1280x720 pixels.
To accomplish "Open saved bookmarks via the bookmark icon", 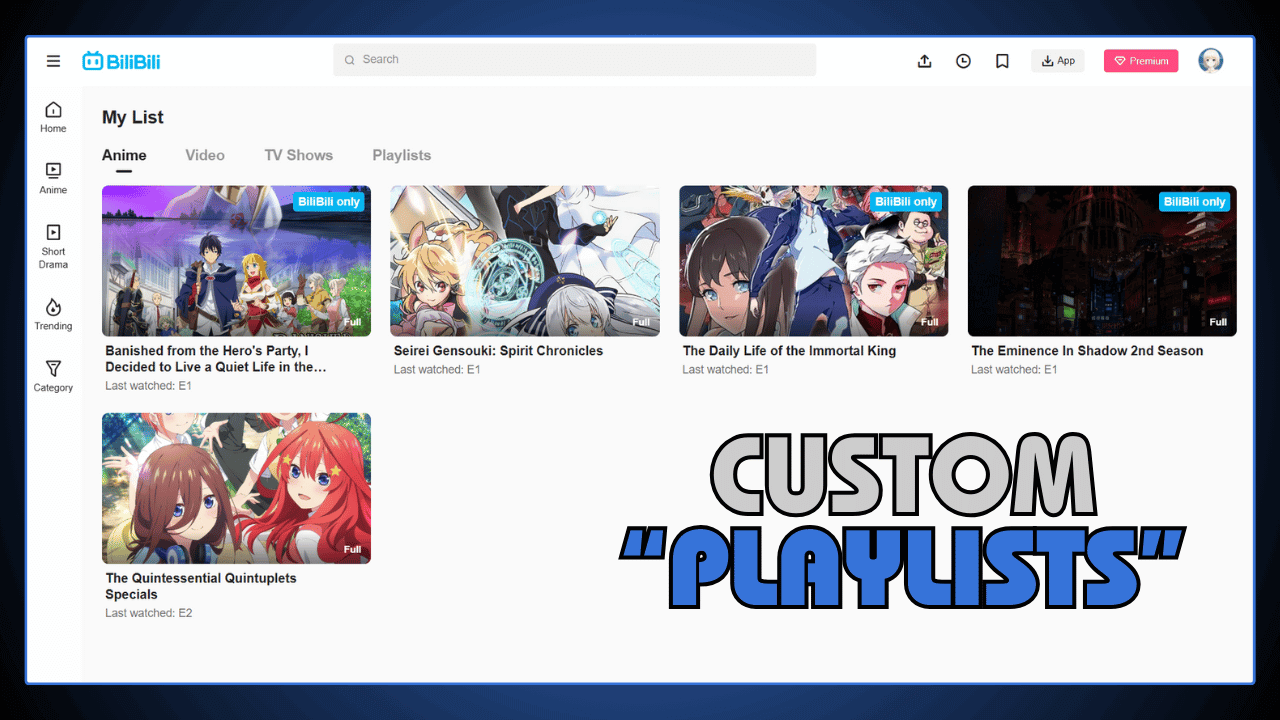I will coord(1002,60).
